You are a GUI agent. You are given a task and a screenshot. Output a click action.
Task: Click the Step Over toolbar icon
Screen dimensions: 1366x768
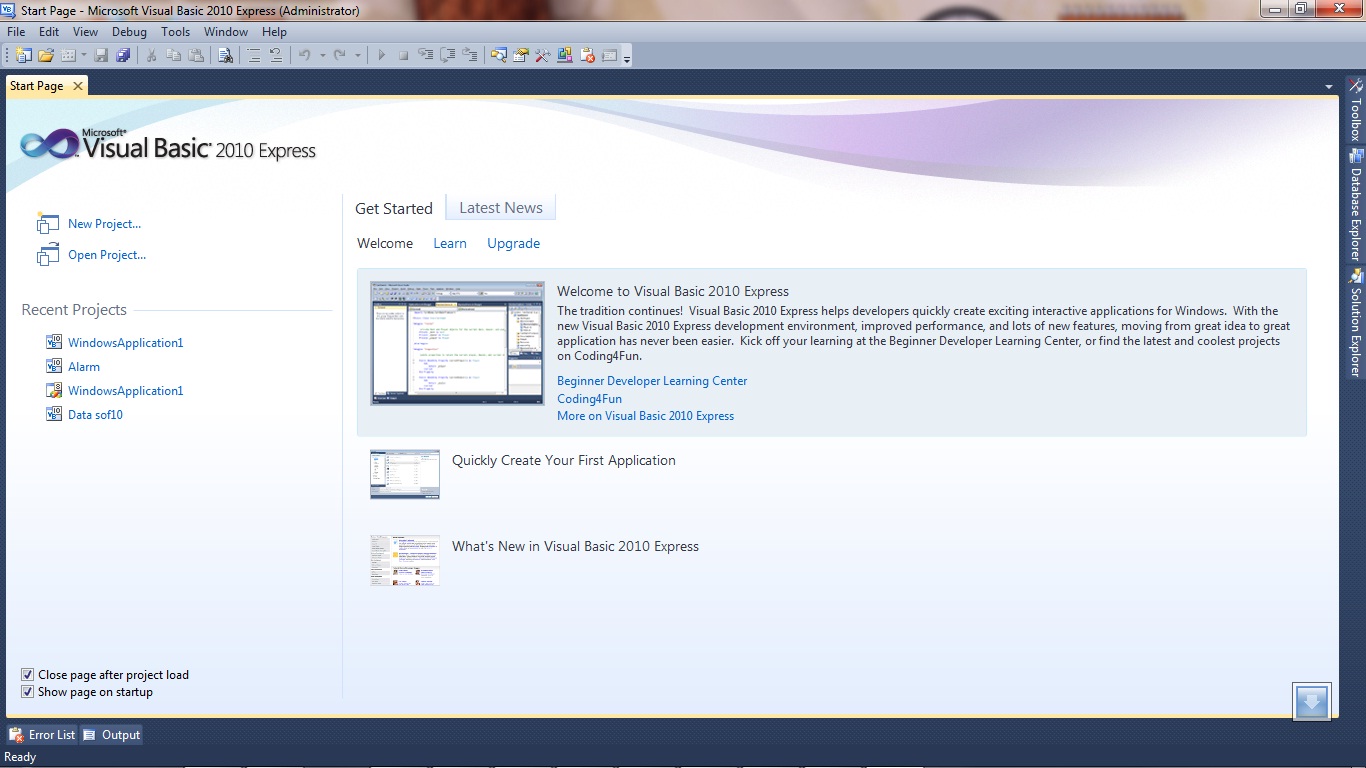point(448,56)
